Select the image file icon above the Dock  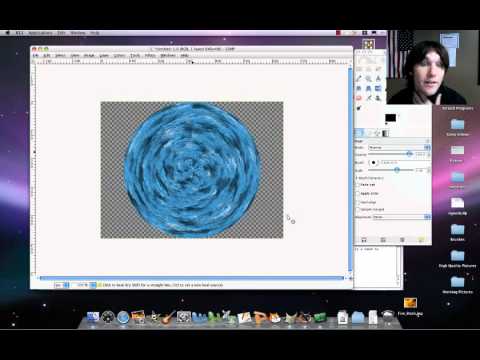410,303
